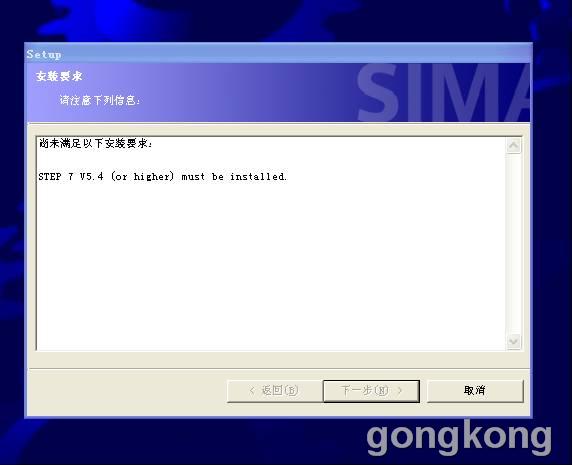Click the 取消 (Cancel) button

tap(475, 391)
